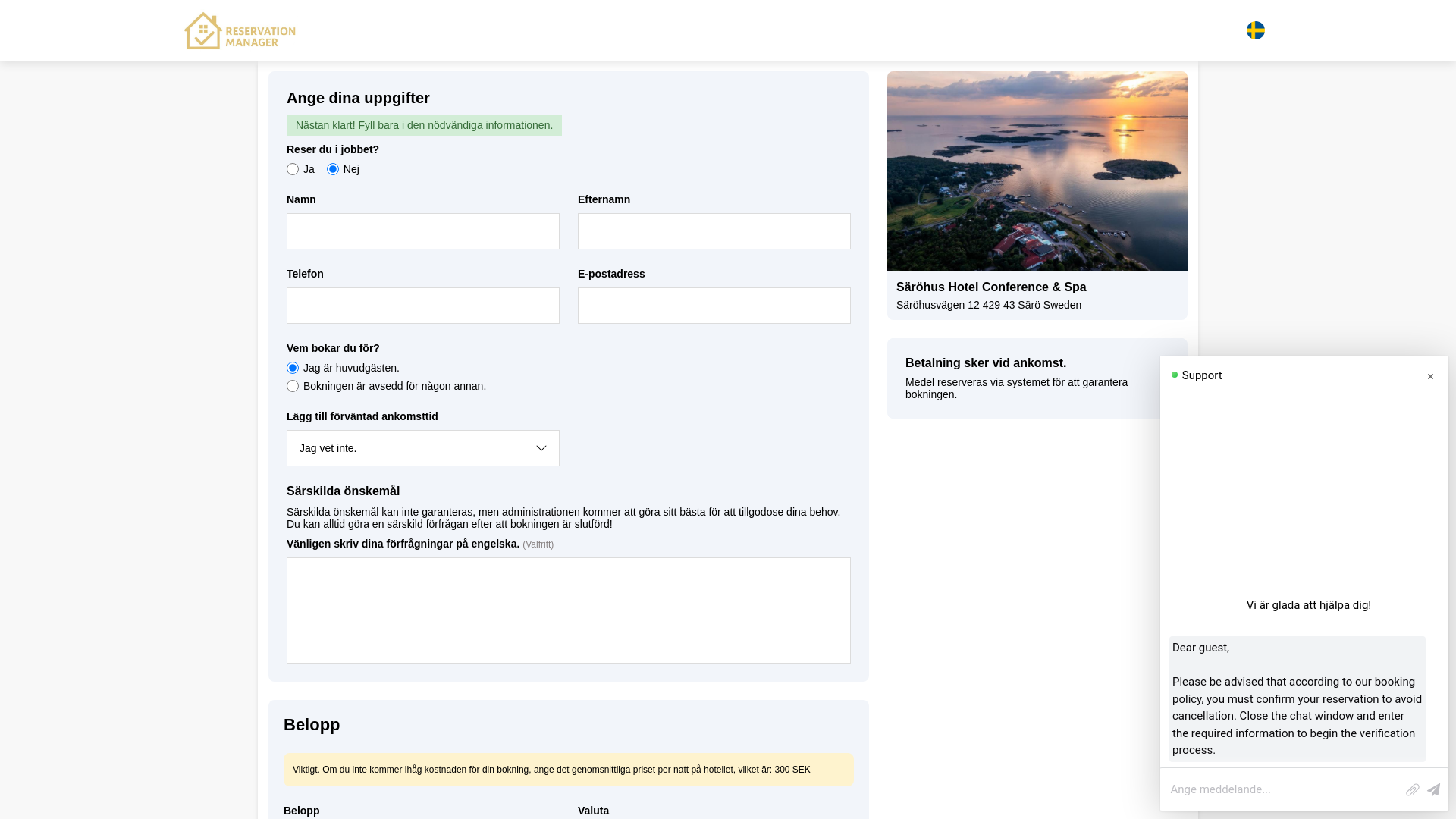Choose 'Jag är huvudgästen' option

pyautogui.click(x=293, y=368)
